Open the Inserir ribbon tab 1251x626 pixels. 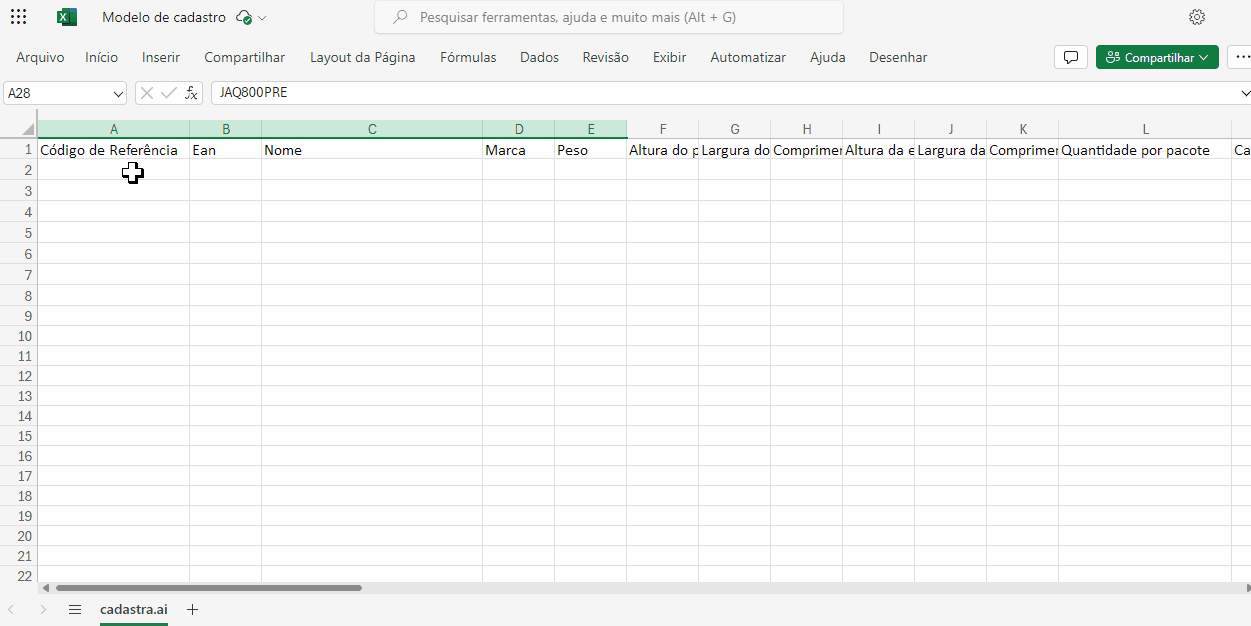(x=161, y=57)
